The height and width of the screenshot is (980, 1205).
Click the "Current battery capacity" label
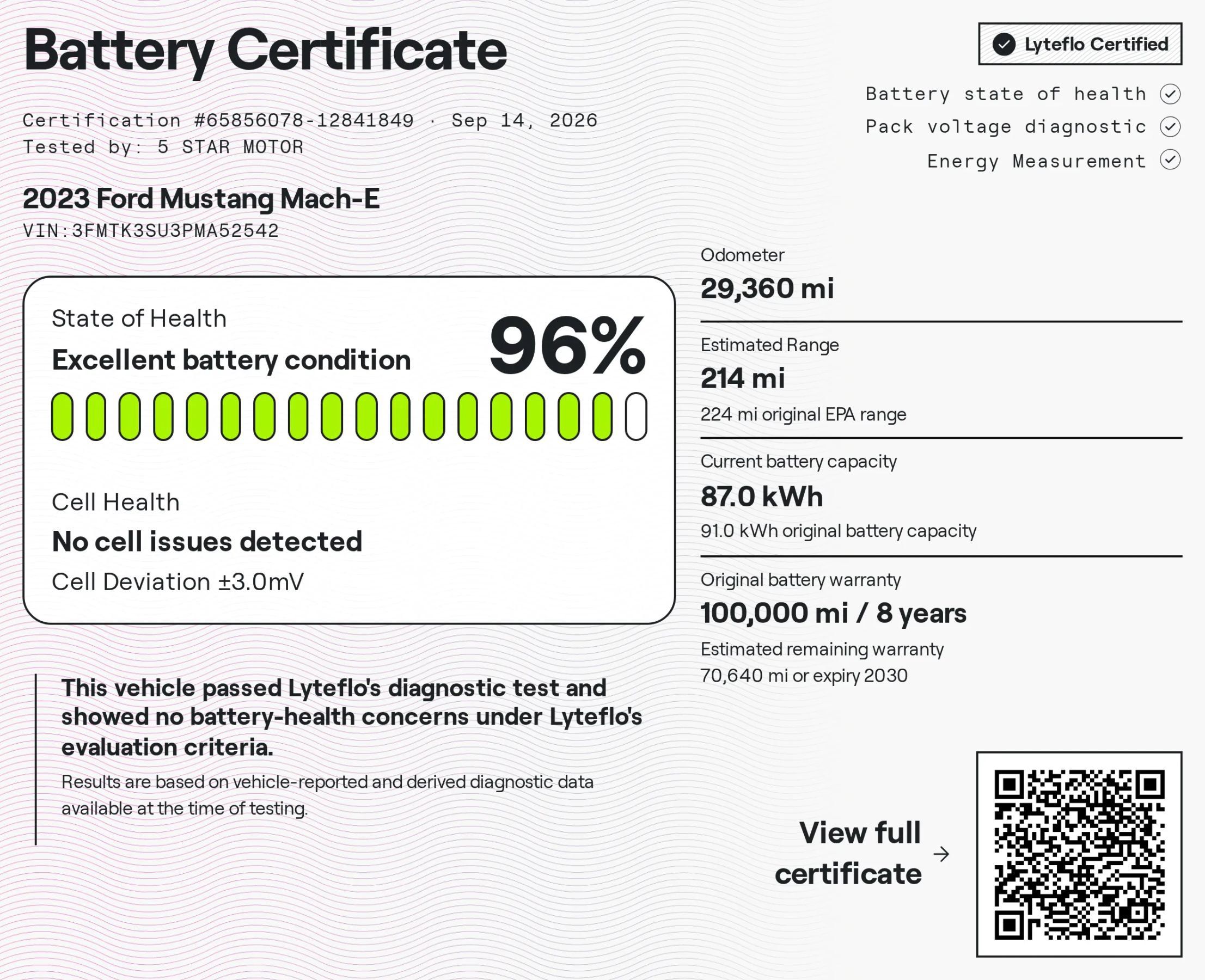click(798, 462)
